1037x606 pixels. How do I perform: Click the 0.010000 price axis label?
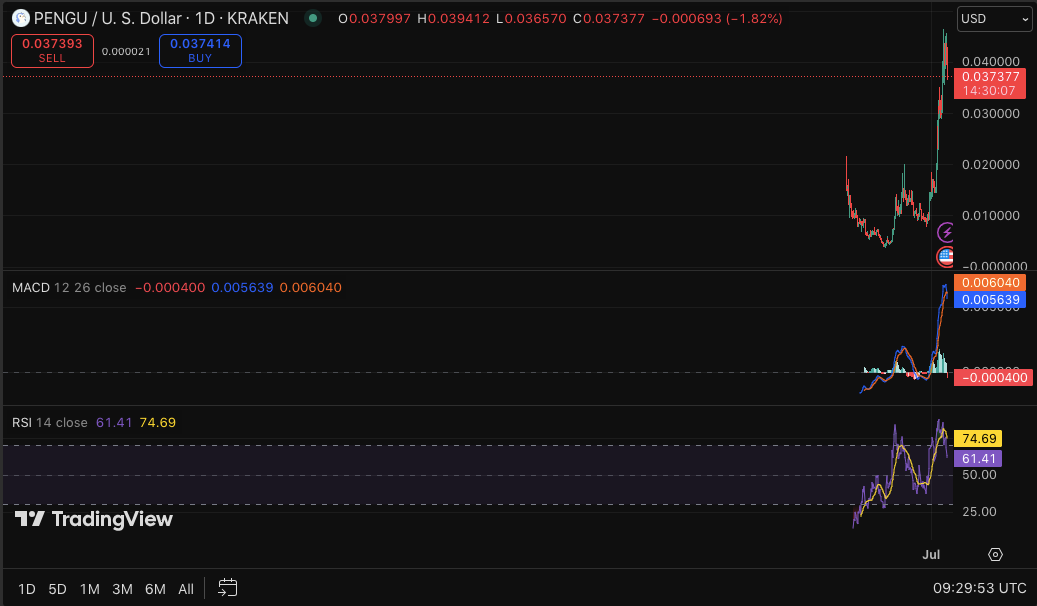pyautogui.click(x=991, y=216)
